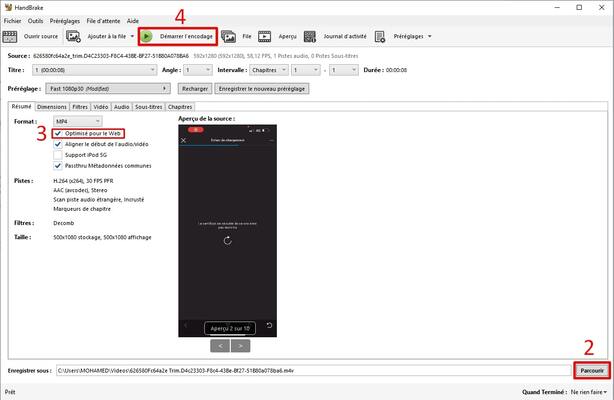Viewport: 614px width, 400px height.
Task: Click the Démarrer l'encodage label
Action: (x=186, y=36)
